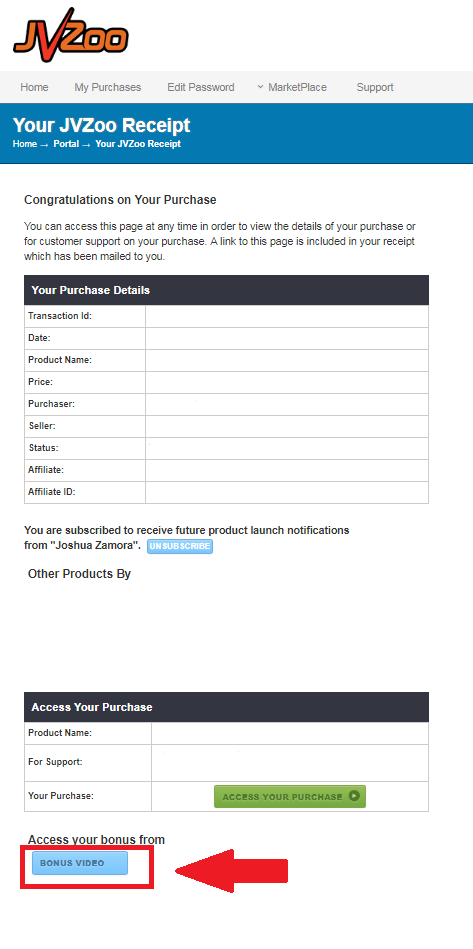The image size is (473, 949).
Task: Click the Portal breadcrumb link
Action: click(x=66, y=144)
